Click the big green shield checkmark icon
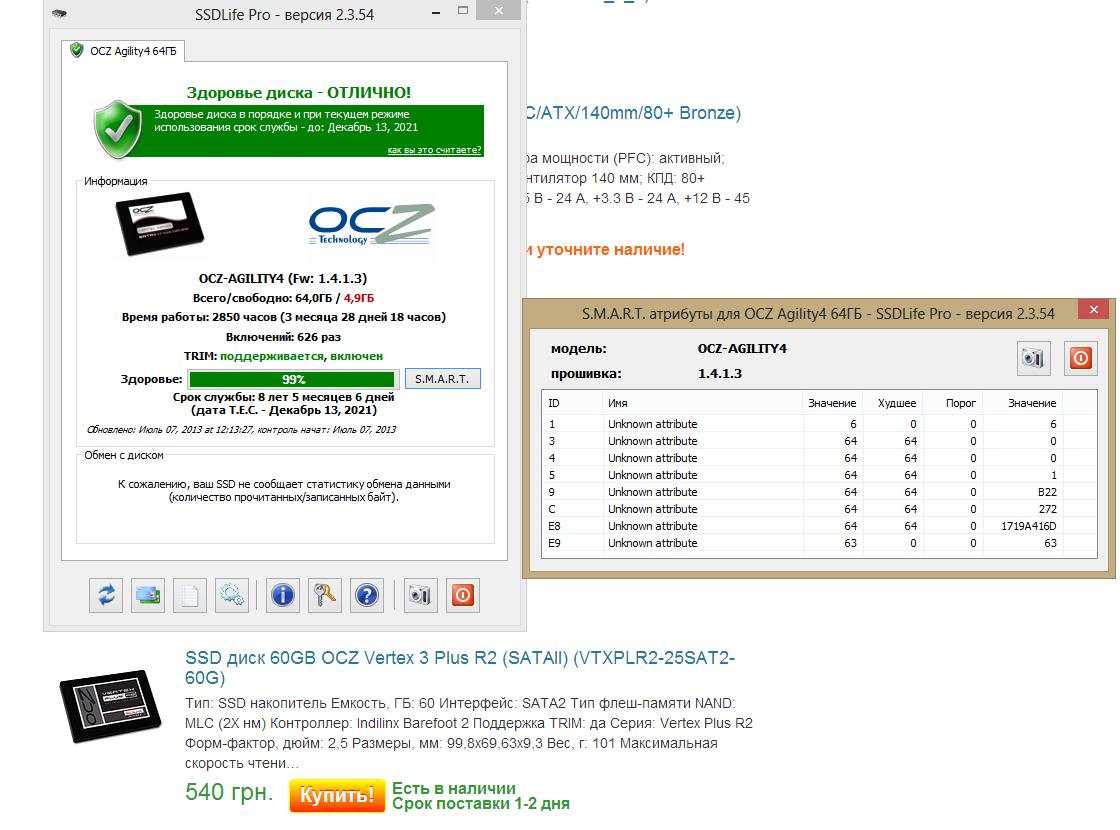This screenshot has height=830, width=1120. tap(118, 129)
